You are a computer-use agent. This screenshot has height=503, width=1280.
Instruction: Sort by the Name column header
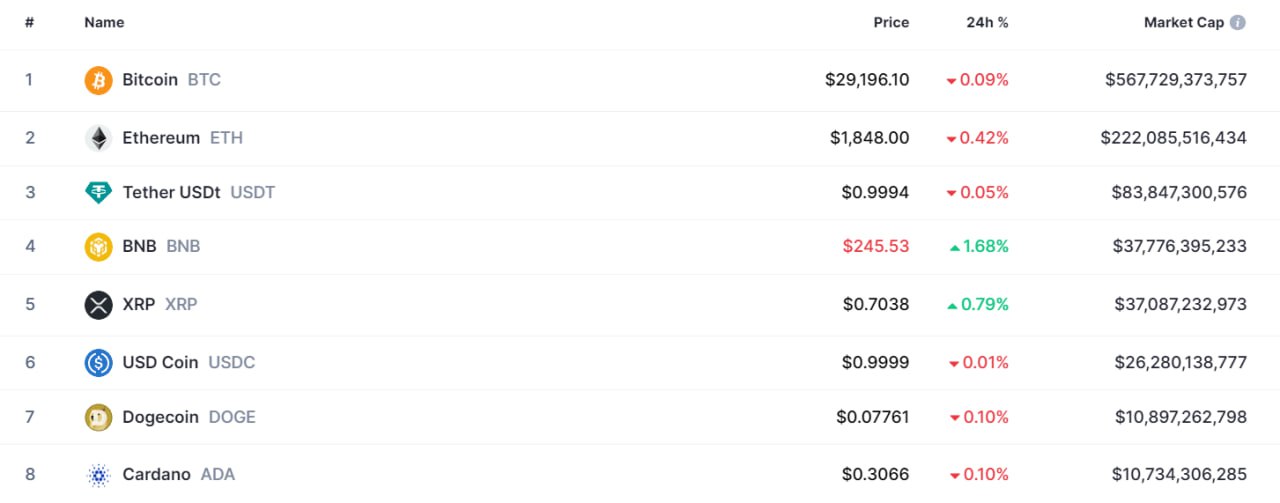coord(104,22)
